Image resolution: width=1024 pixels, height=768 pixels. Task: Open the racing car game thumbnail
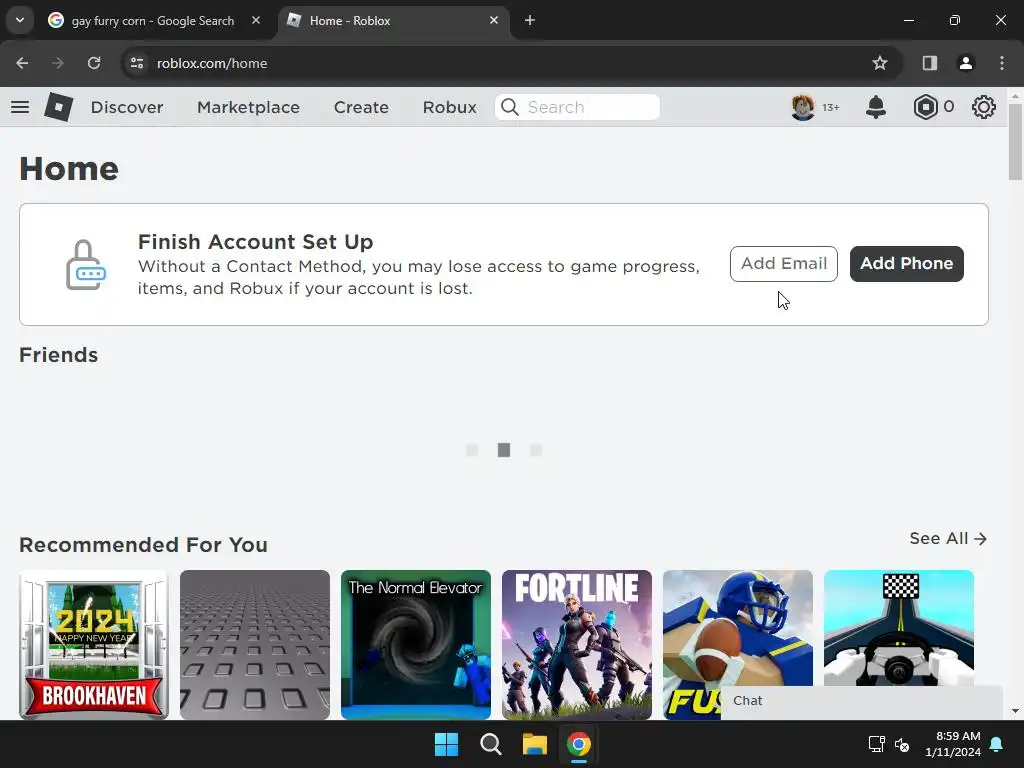[899, 627]
